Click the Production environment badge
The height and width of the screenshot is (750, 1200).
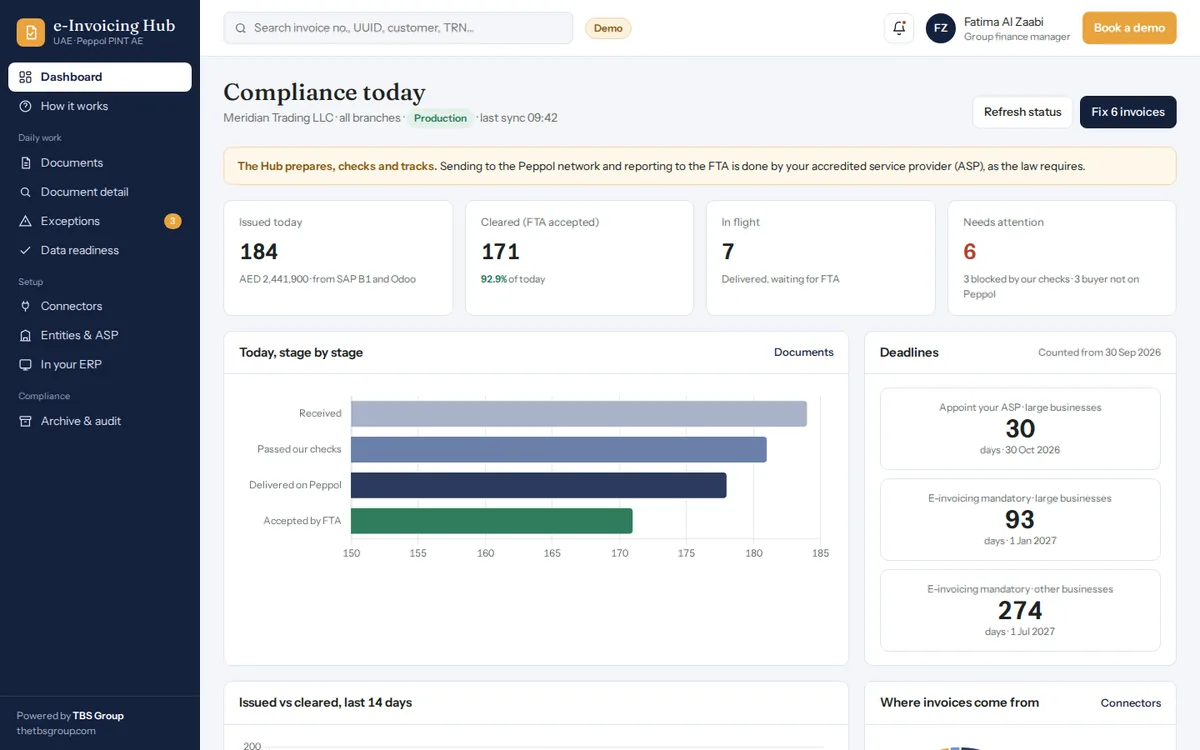[440, 118]
